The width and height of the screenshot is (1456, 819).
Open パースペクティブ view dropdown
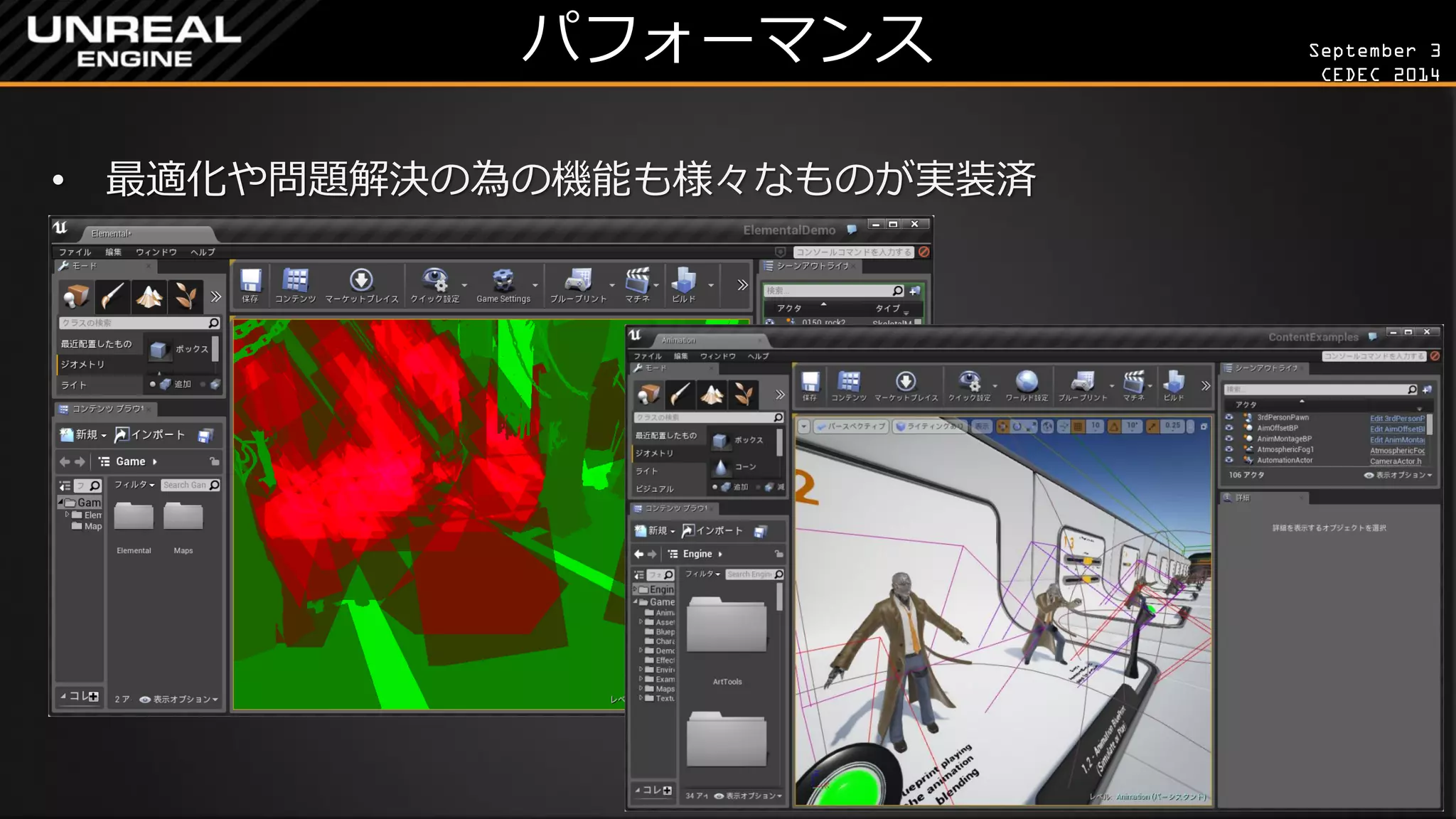click(851, 427)
